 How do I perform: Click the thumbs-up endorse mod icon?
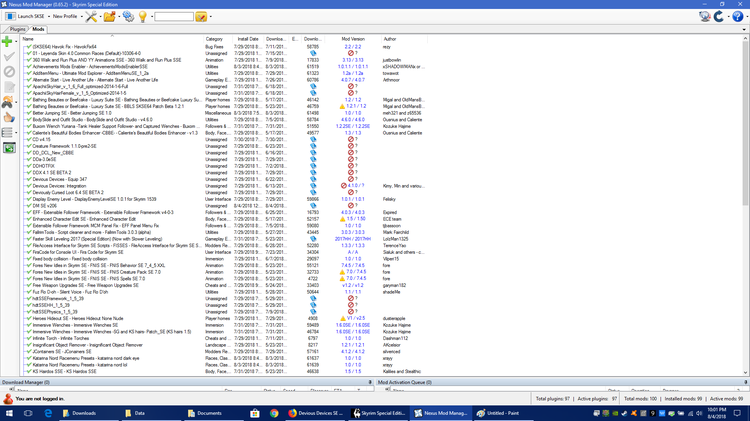point(9,117)
